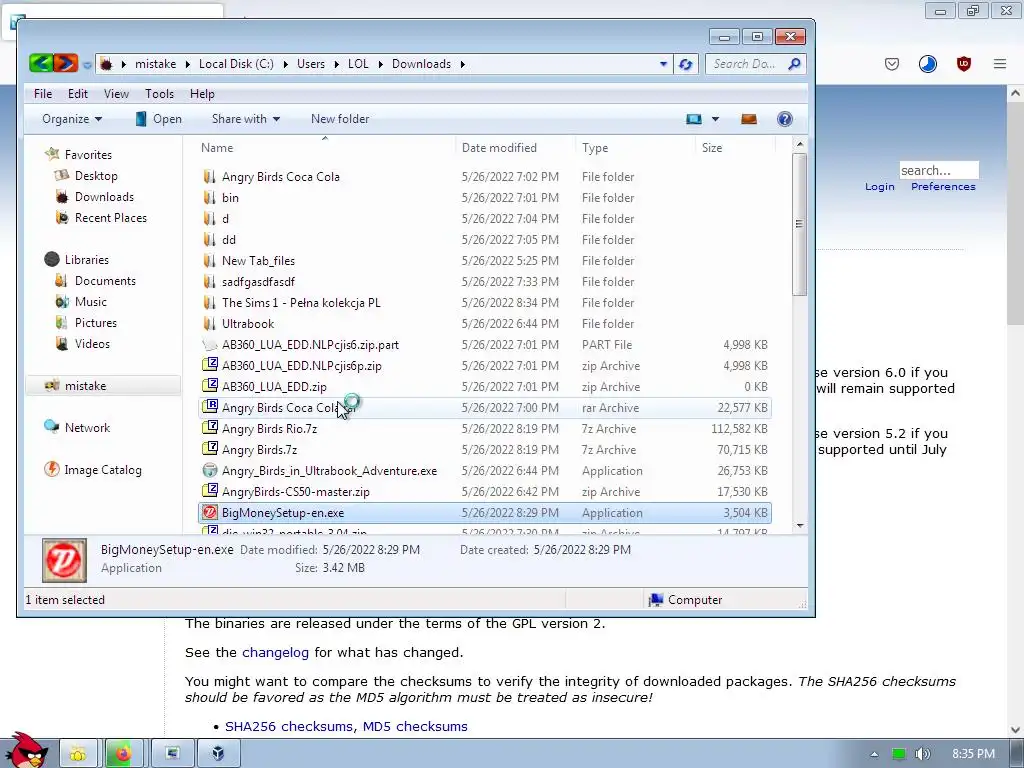The height and width of the screenshot is (768, 1024).
Task: Click the uBlock Origin shield icon in Firefox
Action: pyautogui.click(x=963, y=63)
